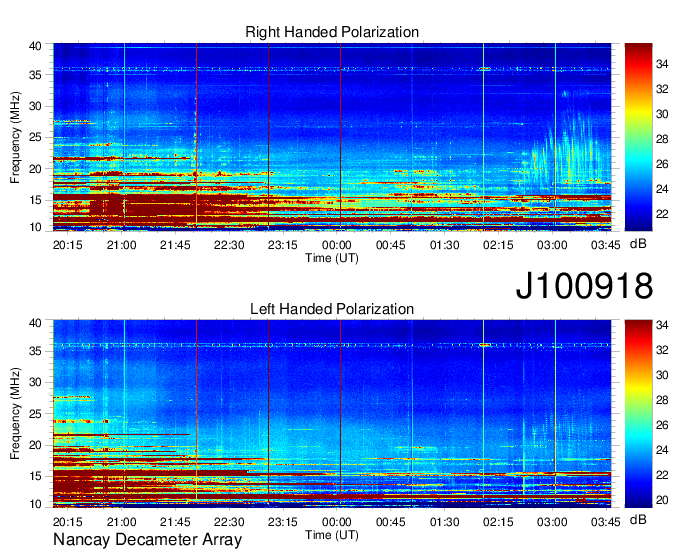Click the 22:30 time tick under Right Handed plot

pos(229,245)
